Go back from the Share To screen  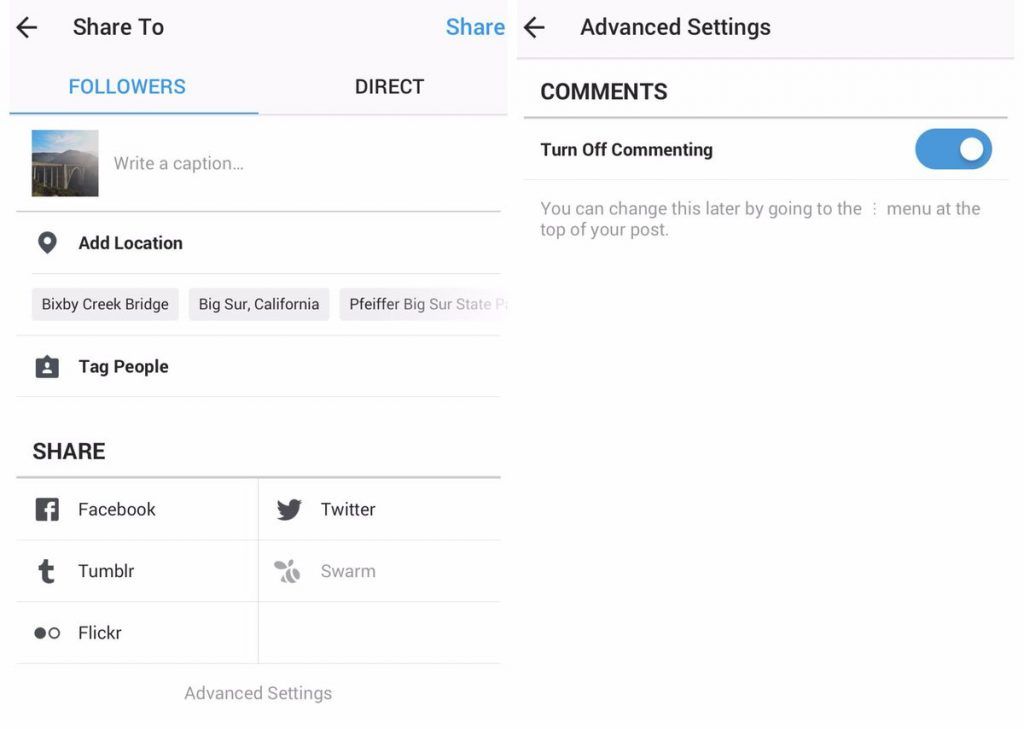27,28
